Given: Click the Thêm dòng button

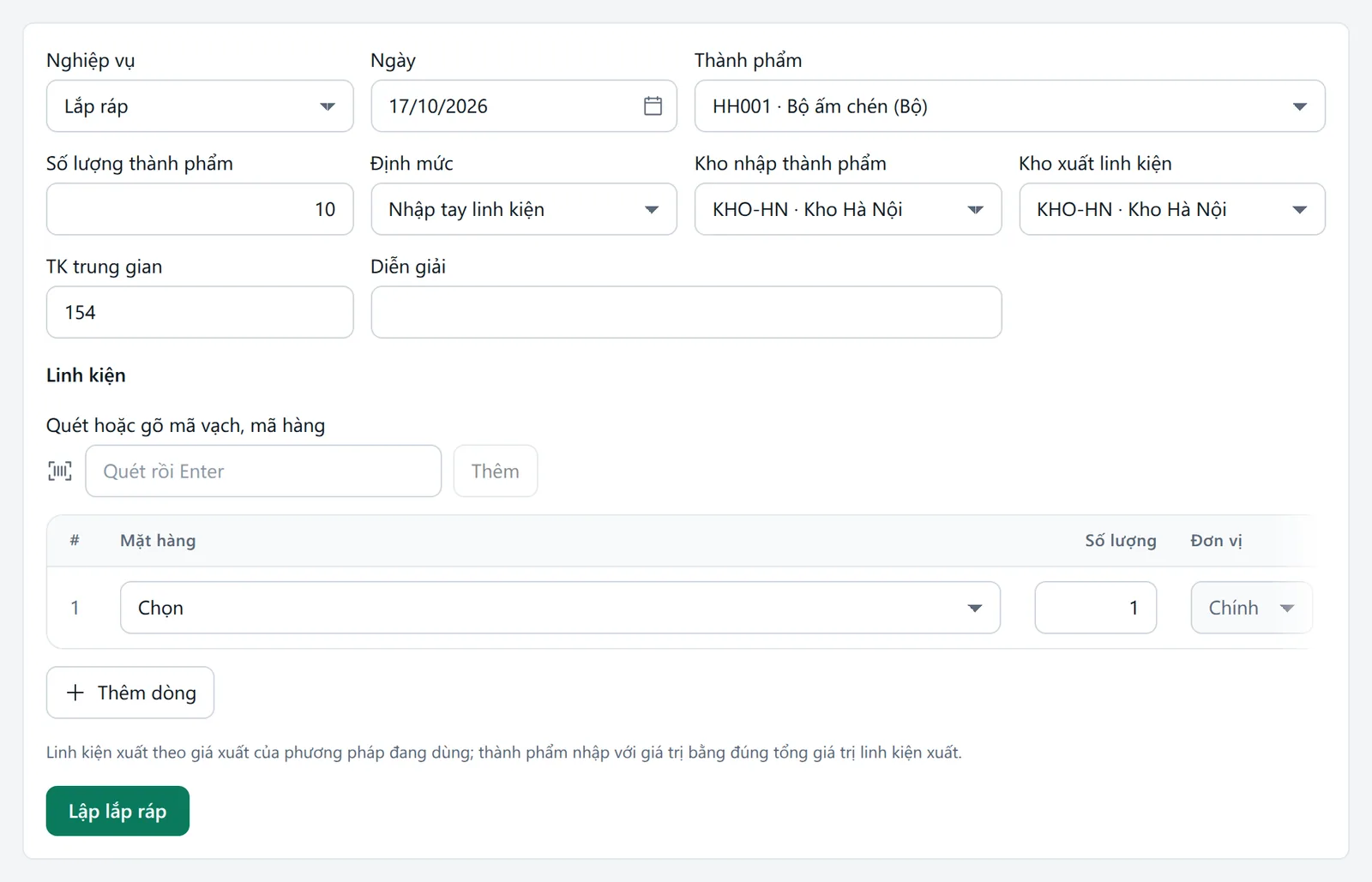Looking at the screenshot, I should click(130, 693).
